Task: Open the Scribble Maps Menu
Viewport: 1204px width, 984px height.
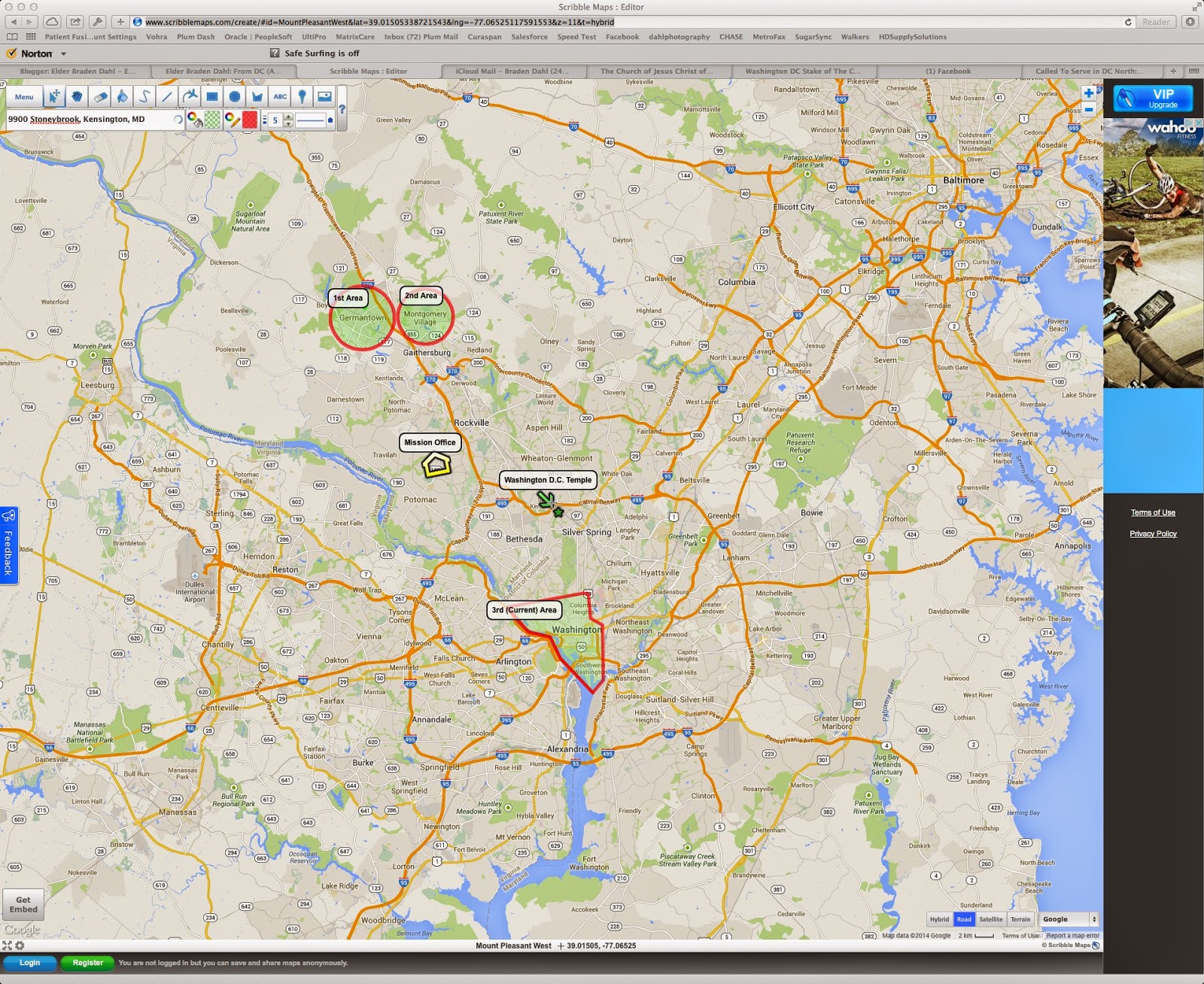Action: point(24,96)
